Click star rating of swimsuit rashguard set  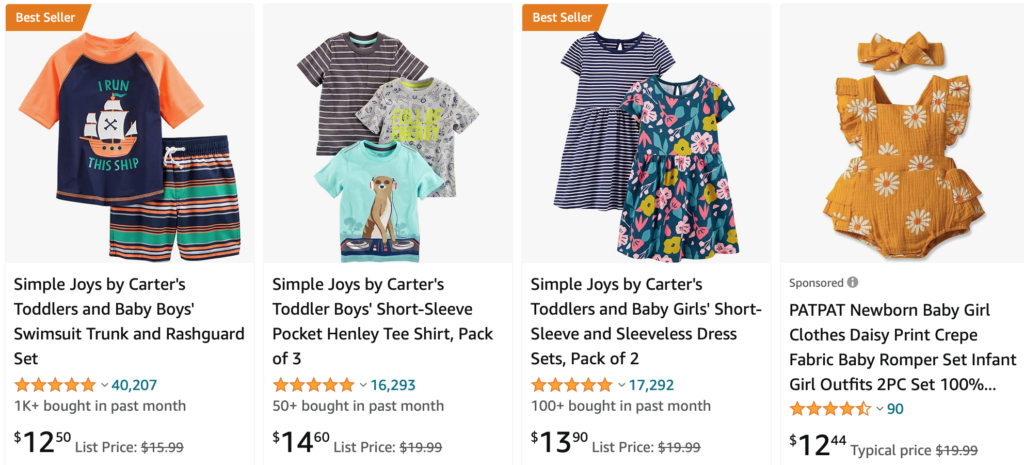coord(54,385)
